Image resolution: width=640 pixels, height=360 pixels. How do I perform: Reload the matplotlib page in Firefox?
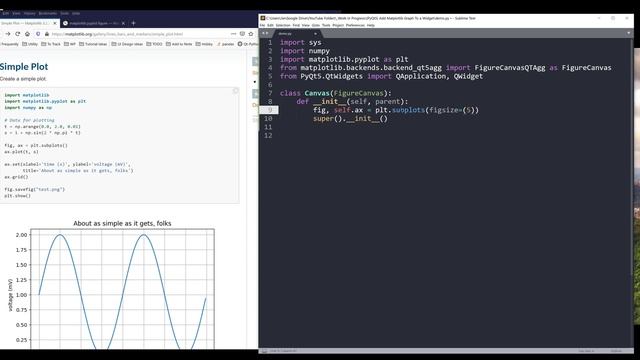tap(18, 34)
